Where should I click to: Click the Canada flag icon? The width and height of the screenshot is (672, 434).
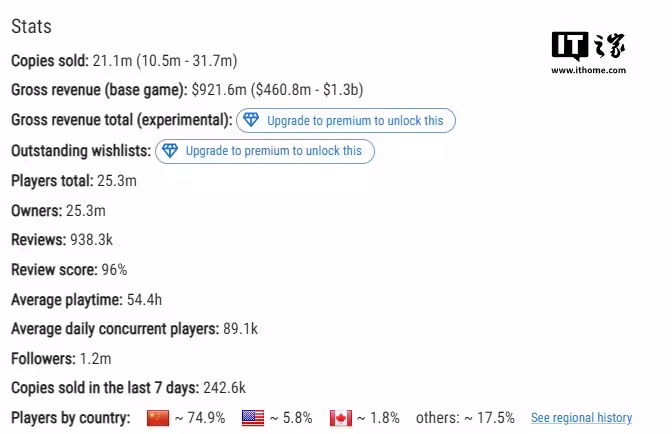(341, 418)
